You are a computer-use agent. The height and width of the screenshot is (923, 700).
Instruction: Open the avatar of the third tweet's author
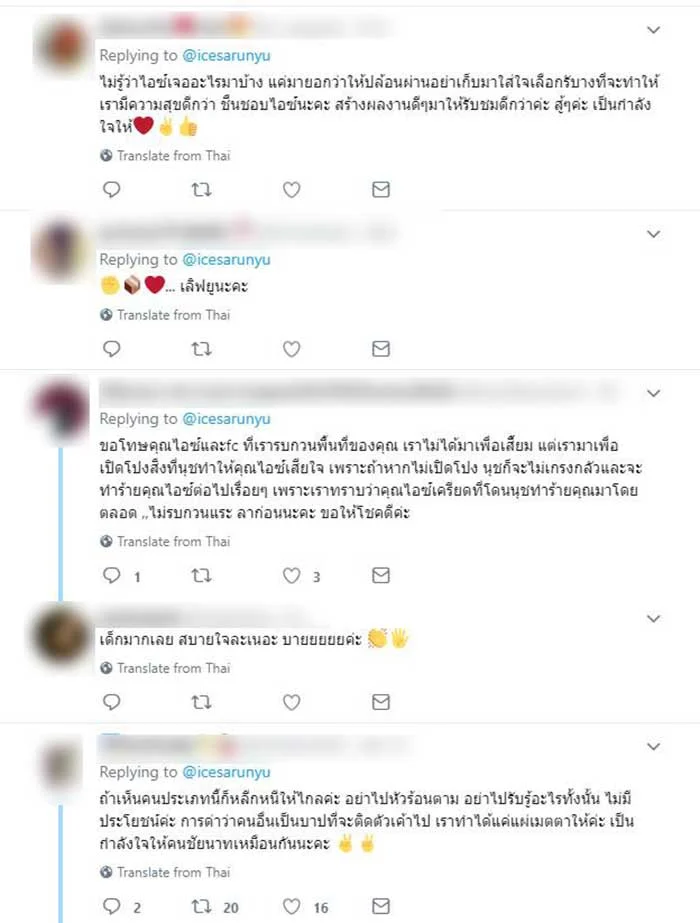coord(61,408)
